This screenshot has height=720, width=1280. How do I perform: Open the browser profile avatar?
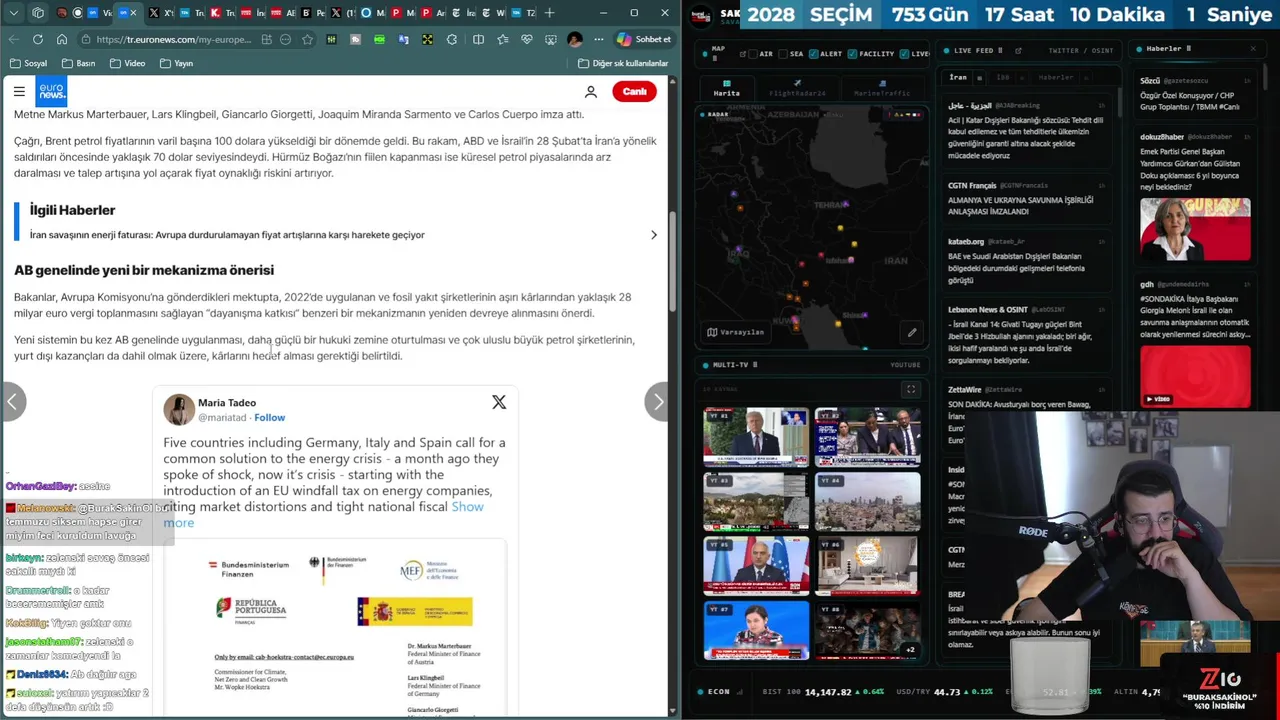[575, 39]
